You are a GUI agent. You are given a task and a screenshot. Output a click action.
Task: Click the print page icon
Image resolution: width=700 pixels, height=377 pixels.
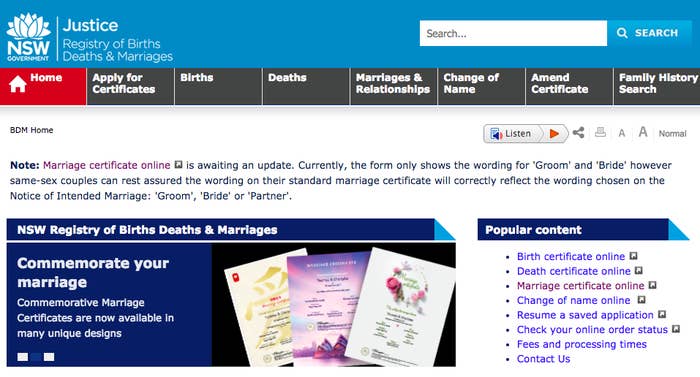click(600, 133)
